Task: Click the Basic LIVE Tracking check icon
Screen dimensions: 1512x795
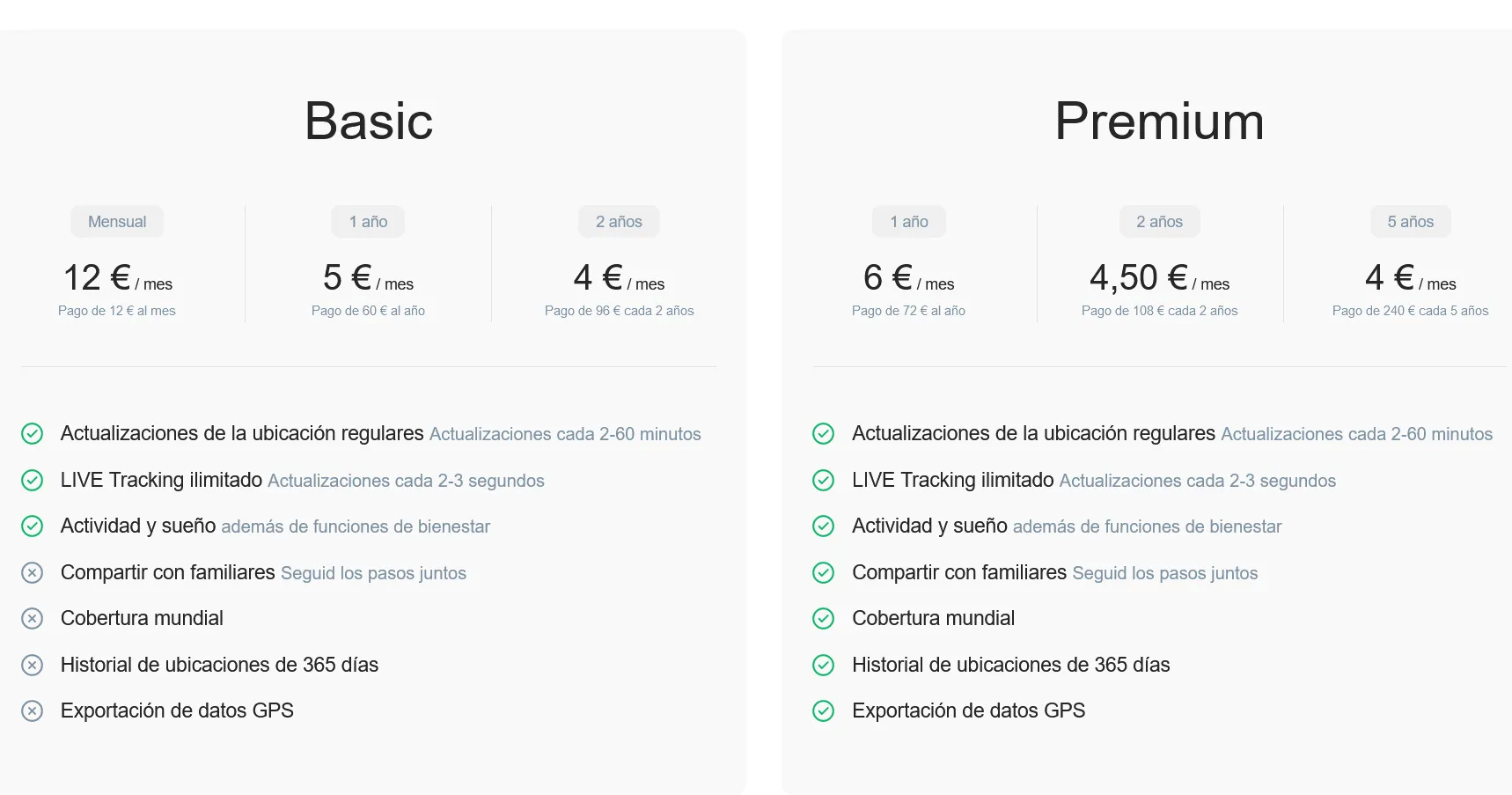Action: [32, 480]
